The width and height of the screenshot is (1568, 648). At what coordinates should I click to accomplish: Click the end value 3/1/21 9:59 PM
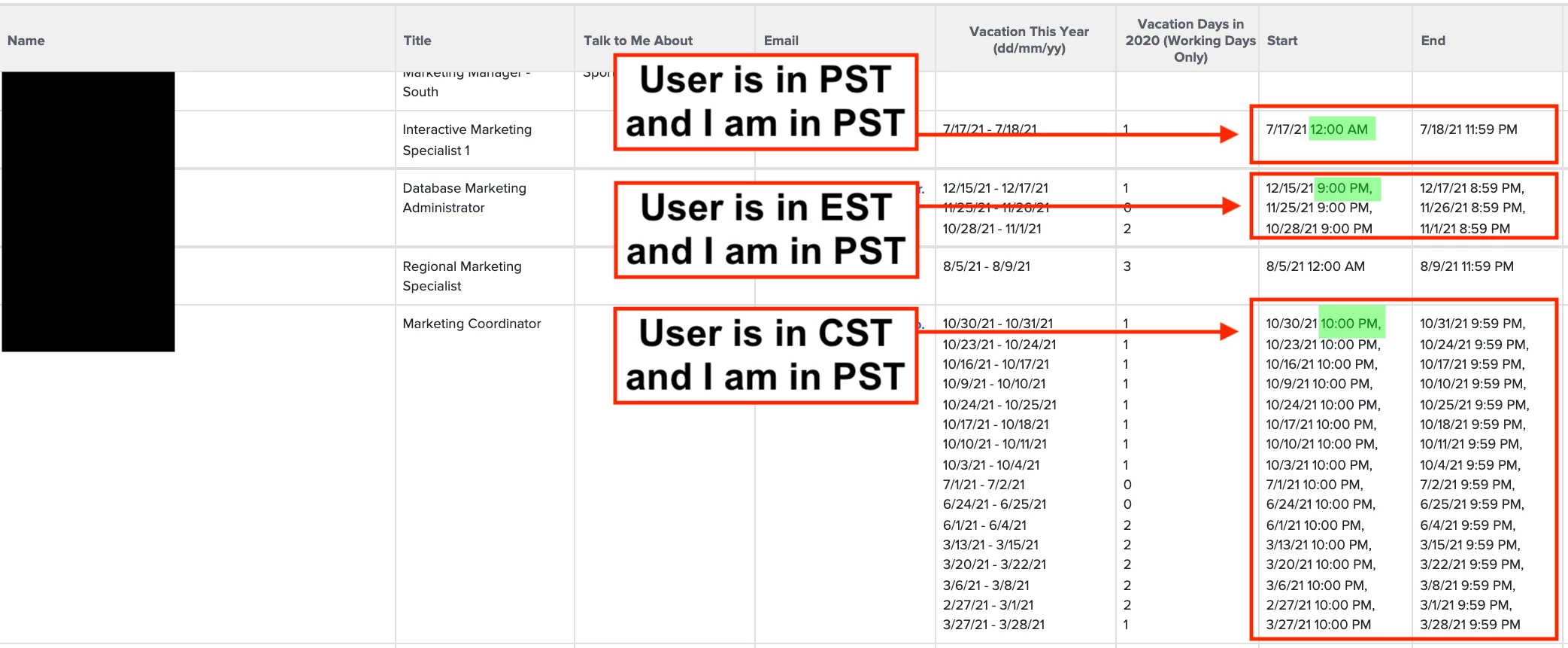coord(1466,605)
